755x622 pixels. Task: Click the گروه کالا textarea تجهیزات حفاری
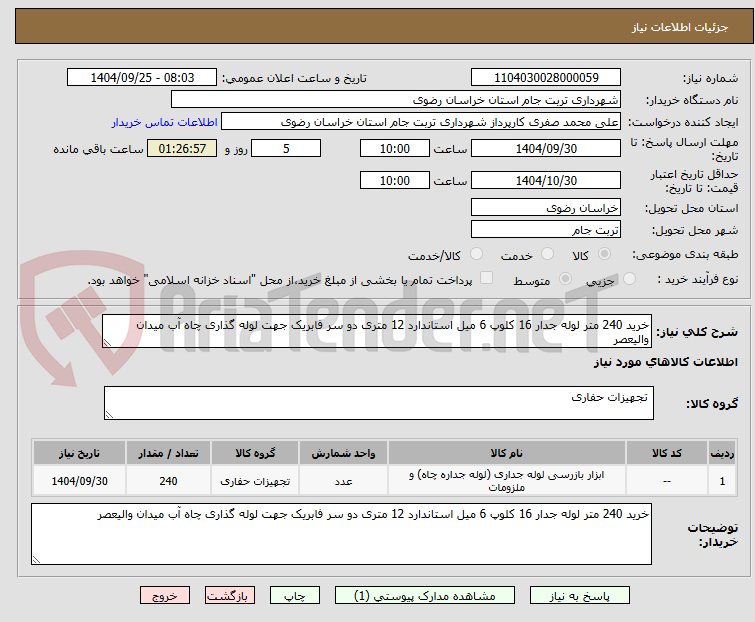pyautogui.click(x=379, y=403)
